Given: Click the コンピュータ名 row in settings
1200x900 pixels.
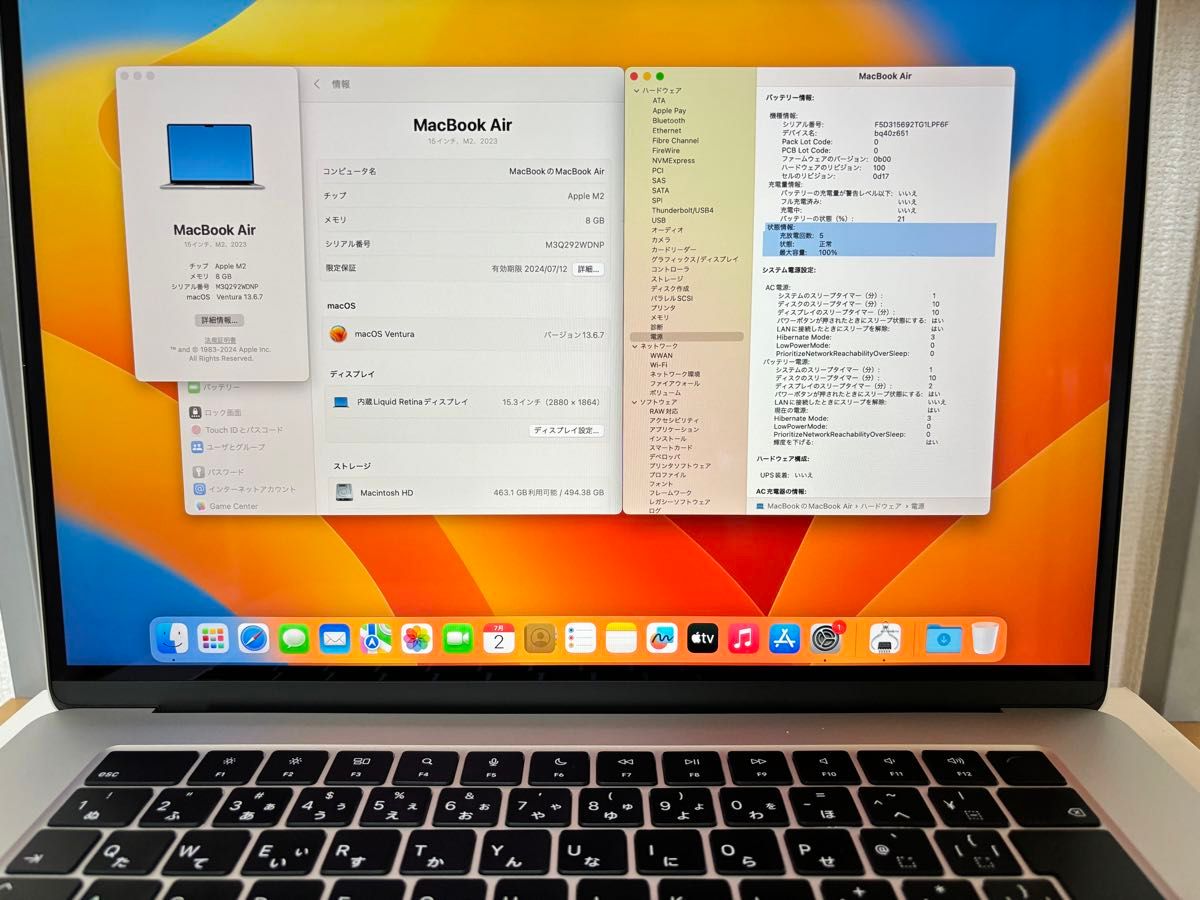Looking at the screenshot, I should [x=464, y=171].
